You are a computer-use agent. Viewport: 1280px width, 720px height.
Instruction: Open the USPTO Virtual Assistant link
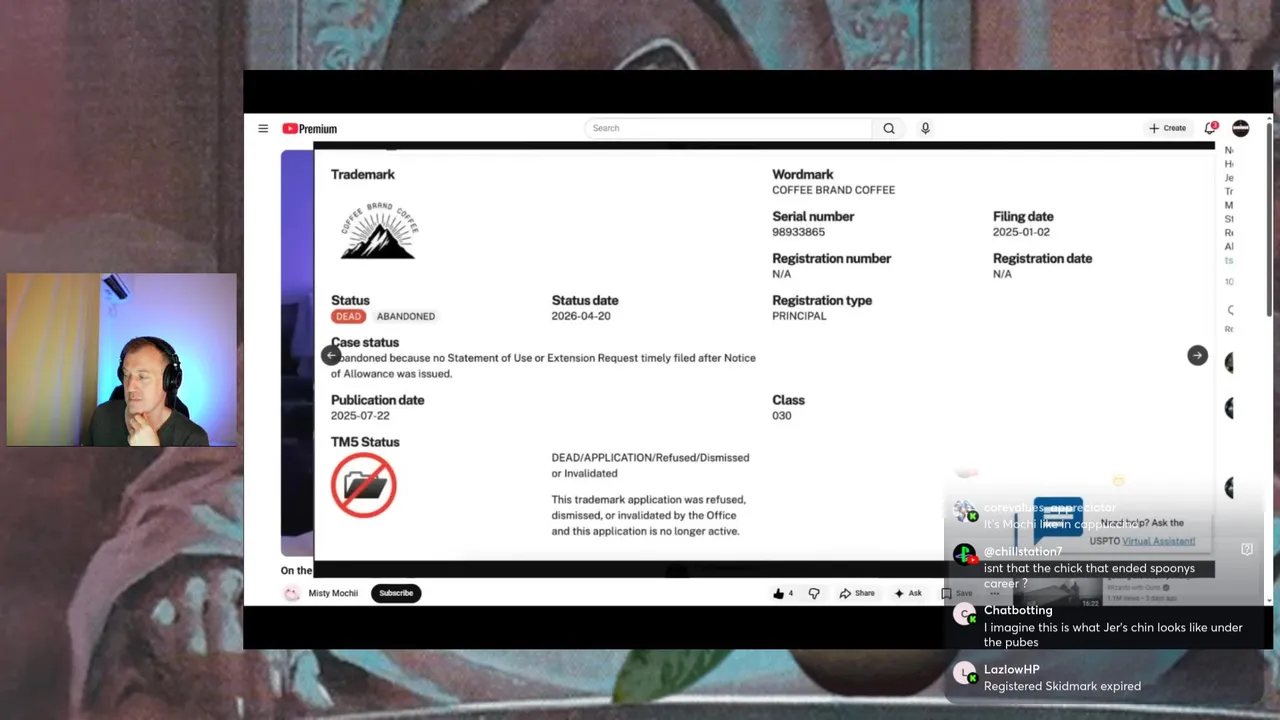click(1158, 541)
